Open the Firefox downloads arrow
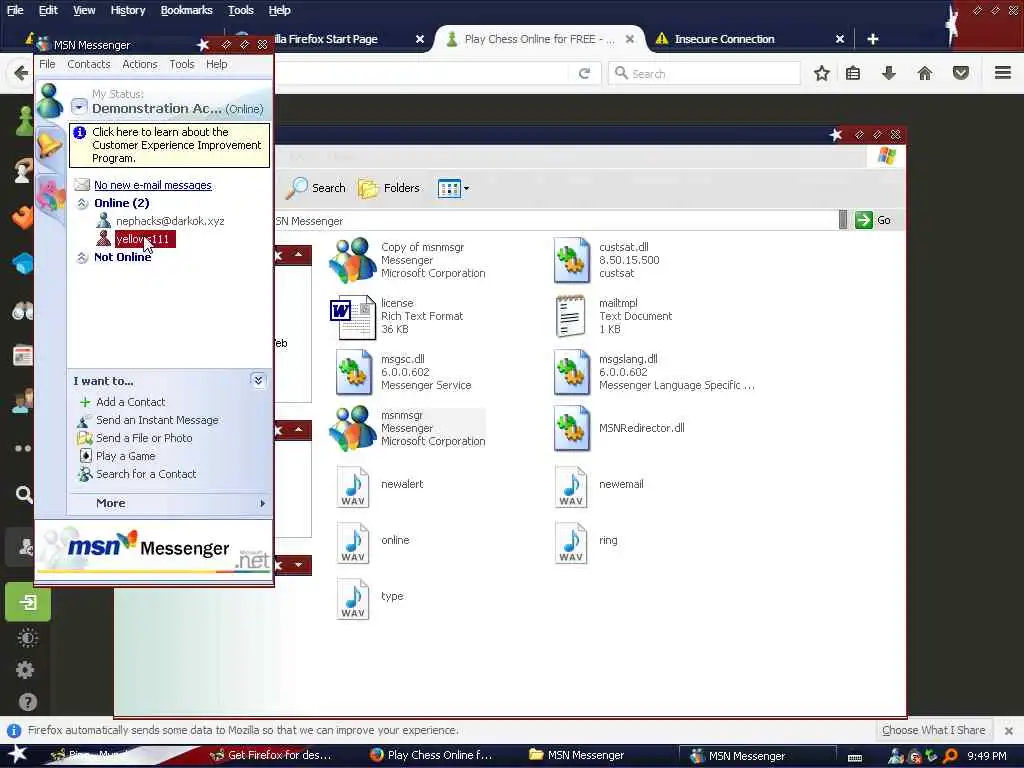The height and width of the screenshot is (768, 1024). click(888, 73)
